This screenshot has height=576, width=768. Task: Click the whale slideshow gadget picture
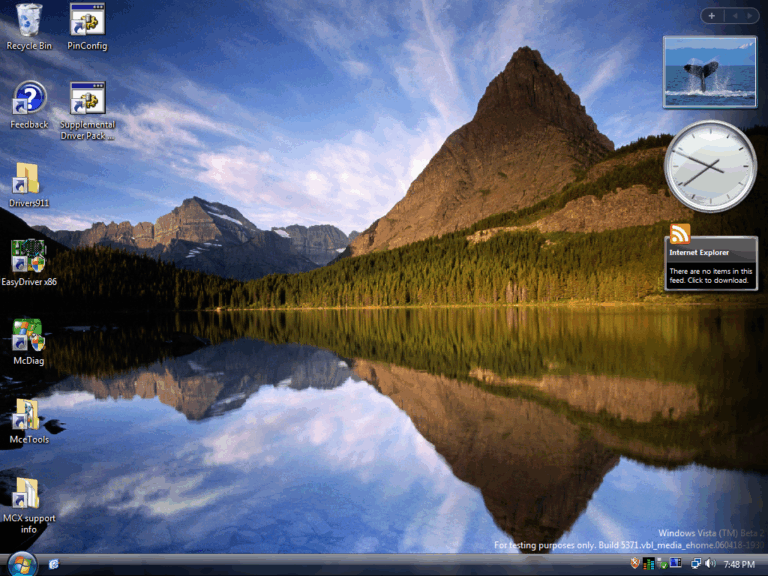tap(709, 72)
